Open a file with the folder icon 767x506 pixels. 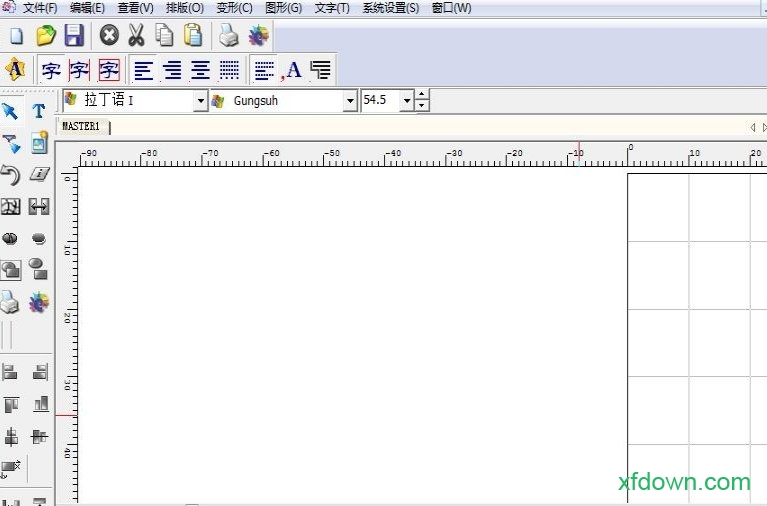[x=45, y=36]
